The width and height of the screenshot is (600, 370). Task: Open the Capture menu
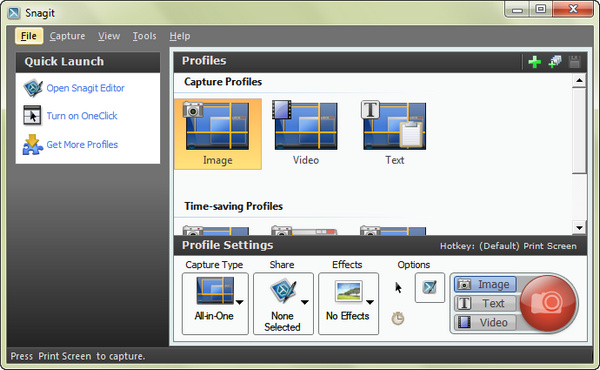67,36
